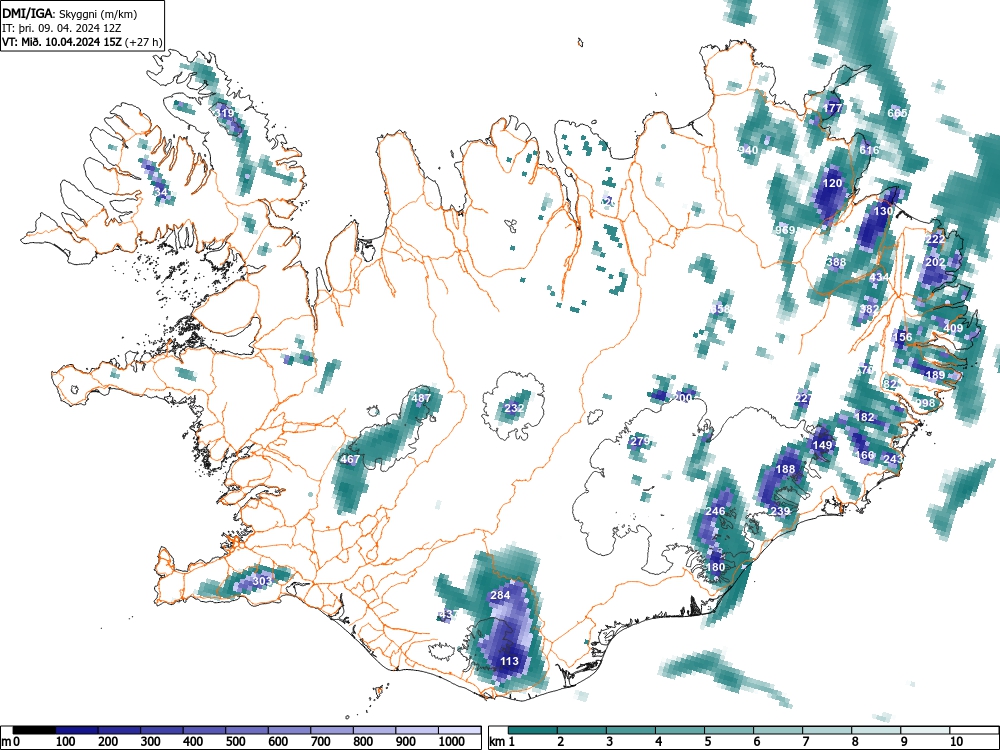Click the 616 visibility label

(869, 151)
